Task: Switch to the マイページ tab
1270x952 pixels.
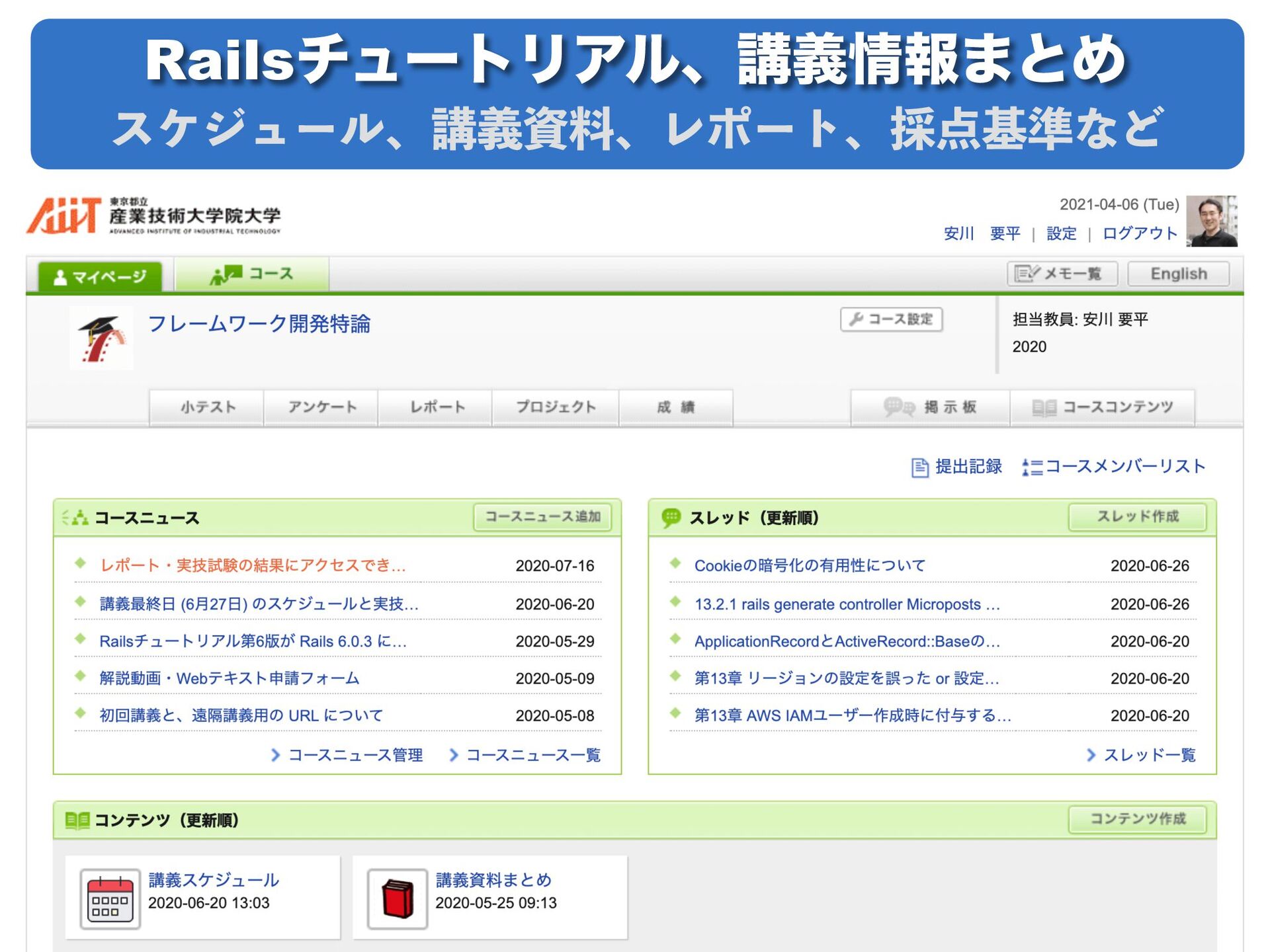Action: (x=100, y=276)
